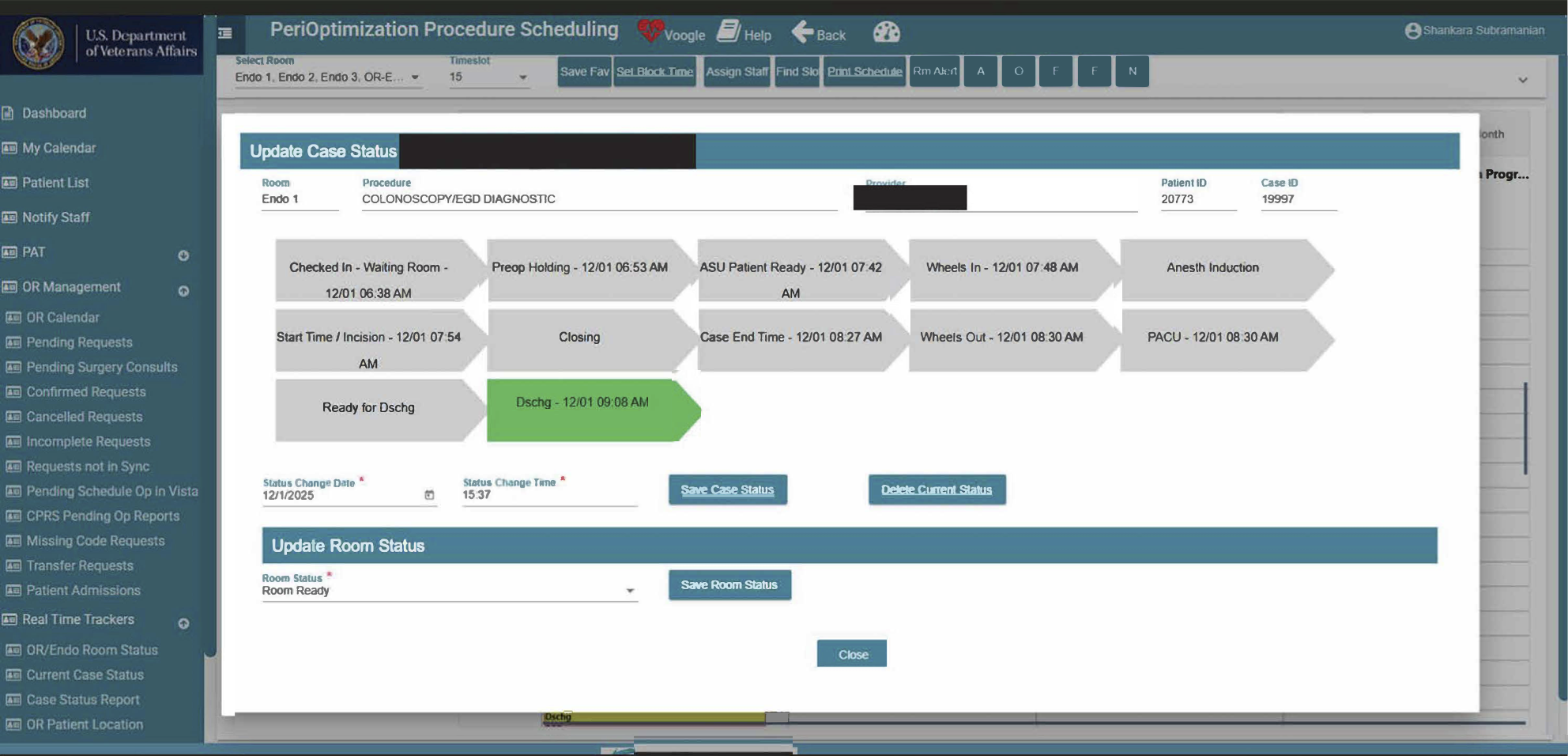This screenshot has width=1568, height=756.
Task: Click Cancelled Requests icon in sidebar
Action: tap(13, 417)
